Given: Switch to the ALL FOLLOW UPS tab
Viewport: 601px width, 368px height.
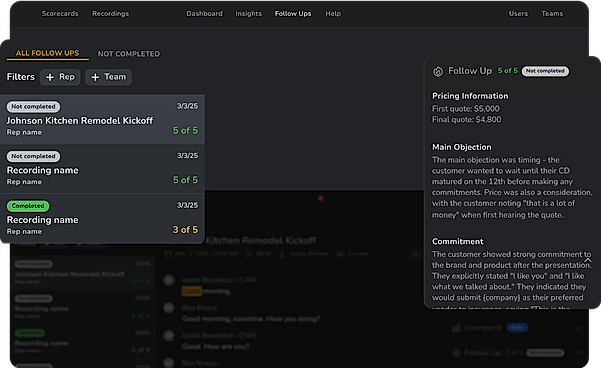Looking at the screenshot, I should [x=48, y=53].
